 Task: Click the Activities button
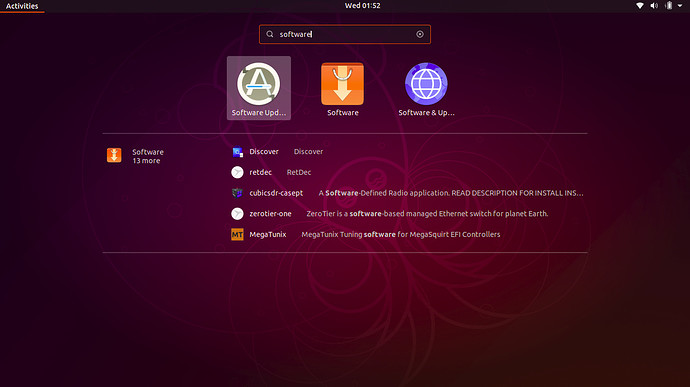22,6
